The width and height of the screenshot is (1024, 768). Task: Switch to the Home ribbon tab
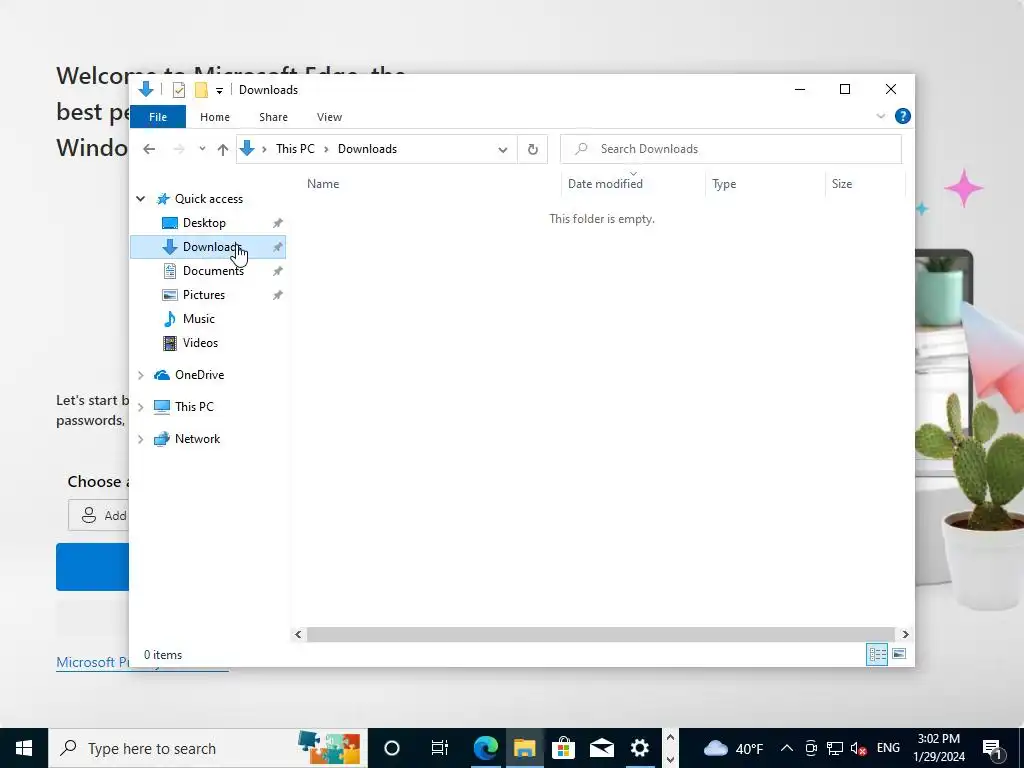click(215, 117)
